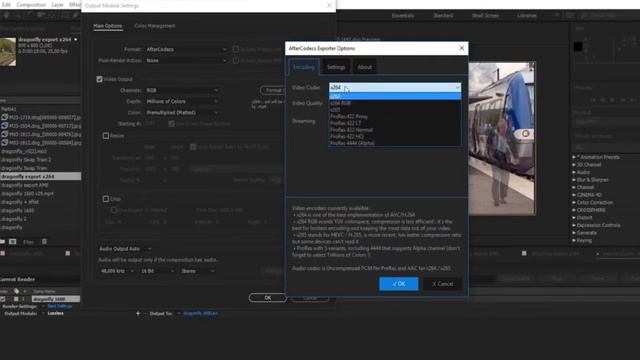This screenshot has height=360, width=640.
Task: Open the About tab in AfterCodecs
Action: [364, 67]
